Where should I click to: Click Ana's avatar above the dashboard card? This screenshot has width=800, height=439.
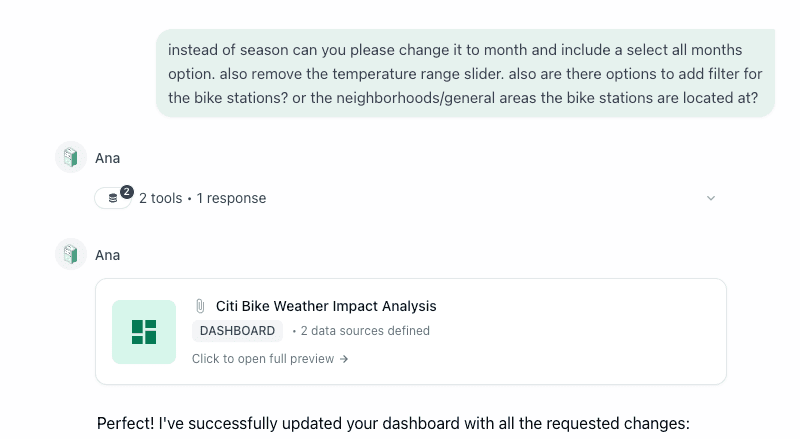[70, 254]
